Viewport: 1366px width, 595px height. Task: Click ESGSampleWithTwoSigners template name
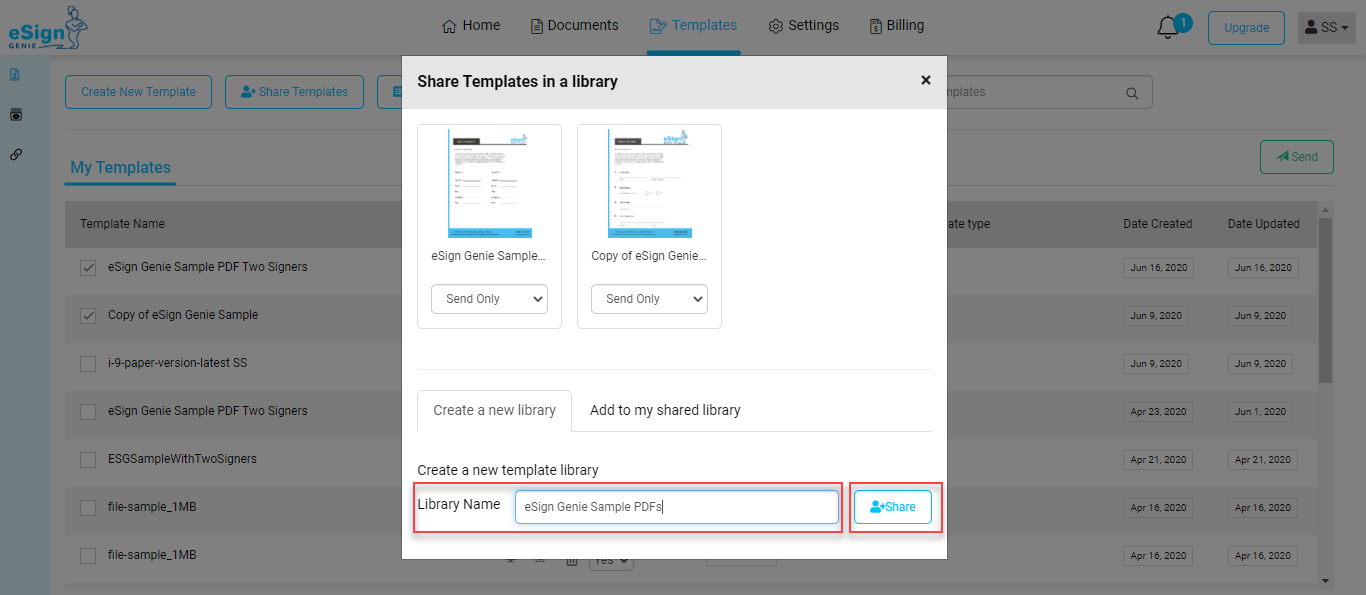(182, 459)
